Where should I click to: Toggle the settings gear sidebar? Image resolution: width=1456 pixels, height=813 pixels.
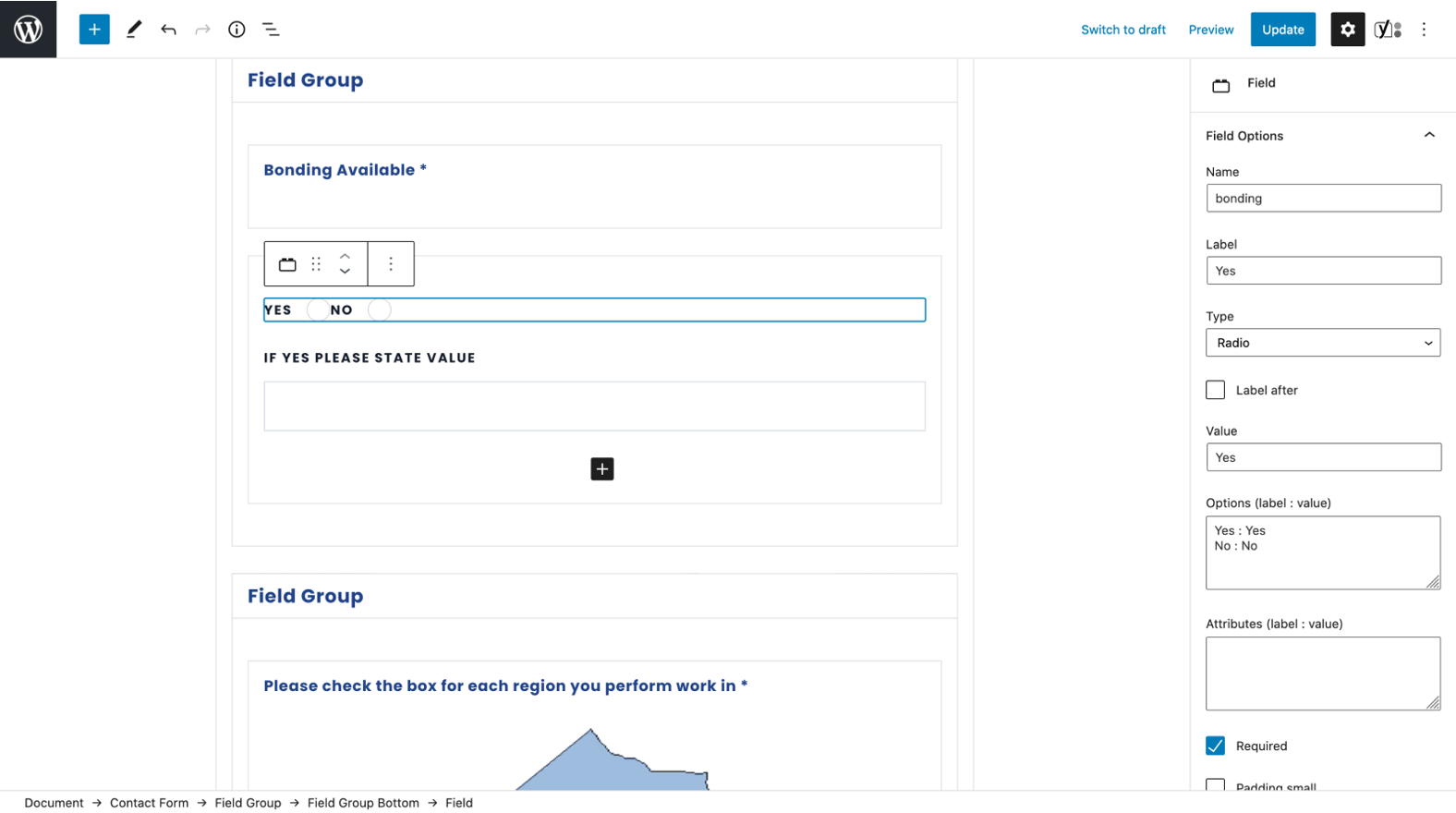(1347, 30)
